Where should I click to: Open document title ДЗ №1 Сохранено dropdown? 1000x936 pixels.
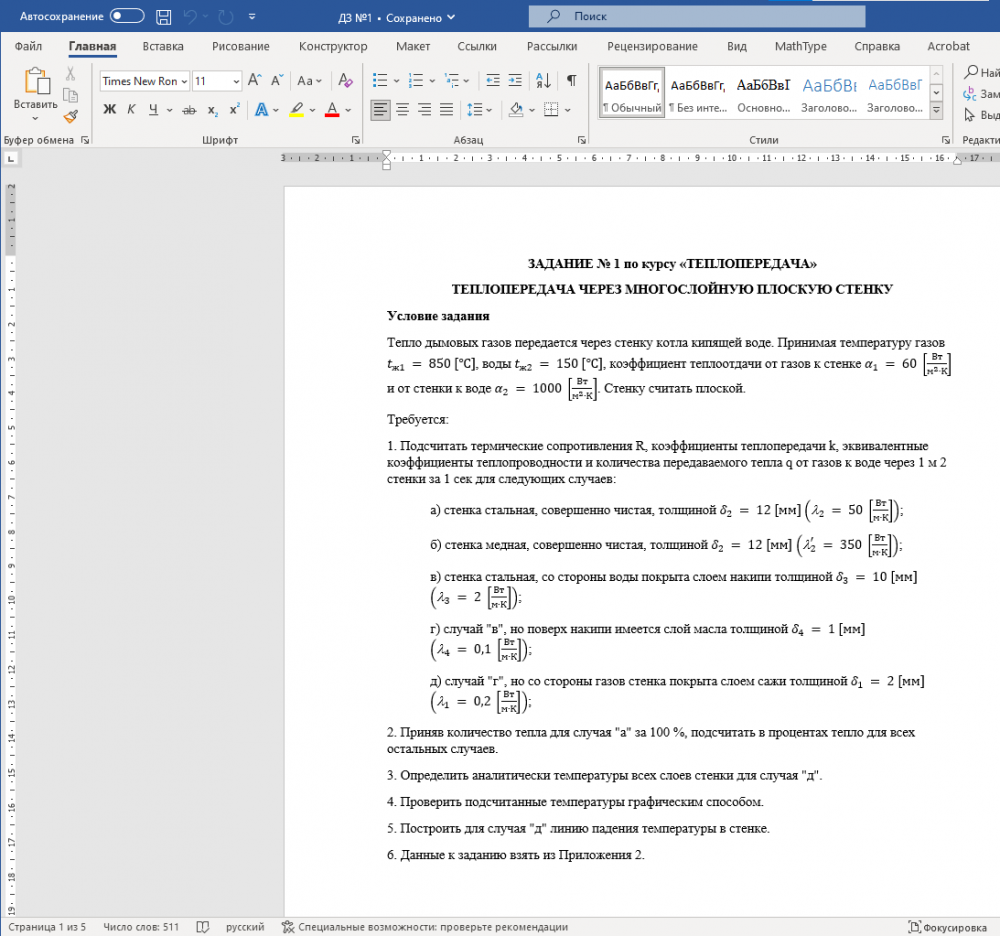tap(397, 18)
